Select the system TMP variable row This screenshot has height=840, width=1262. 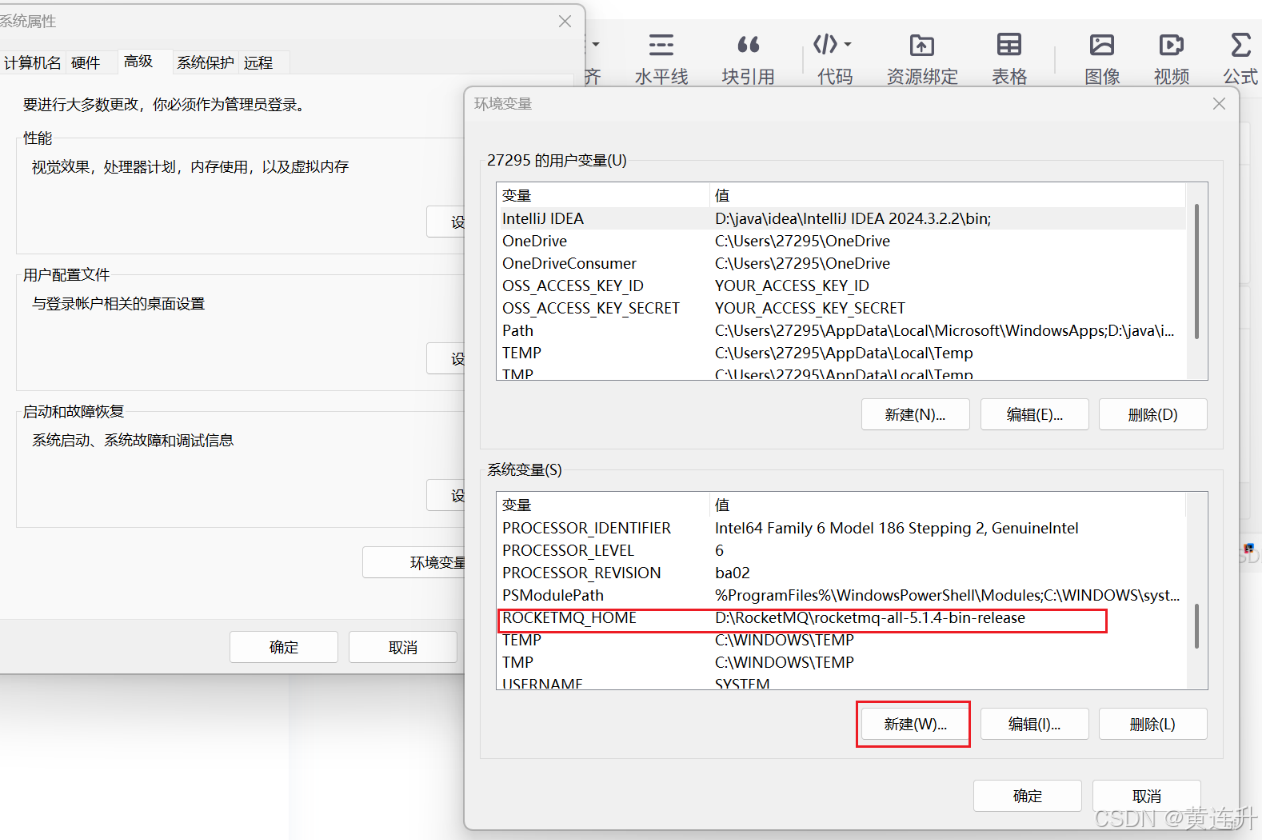click(842, 662)
